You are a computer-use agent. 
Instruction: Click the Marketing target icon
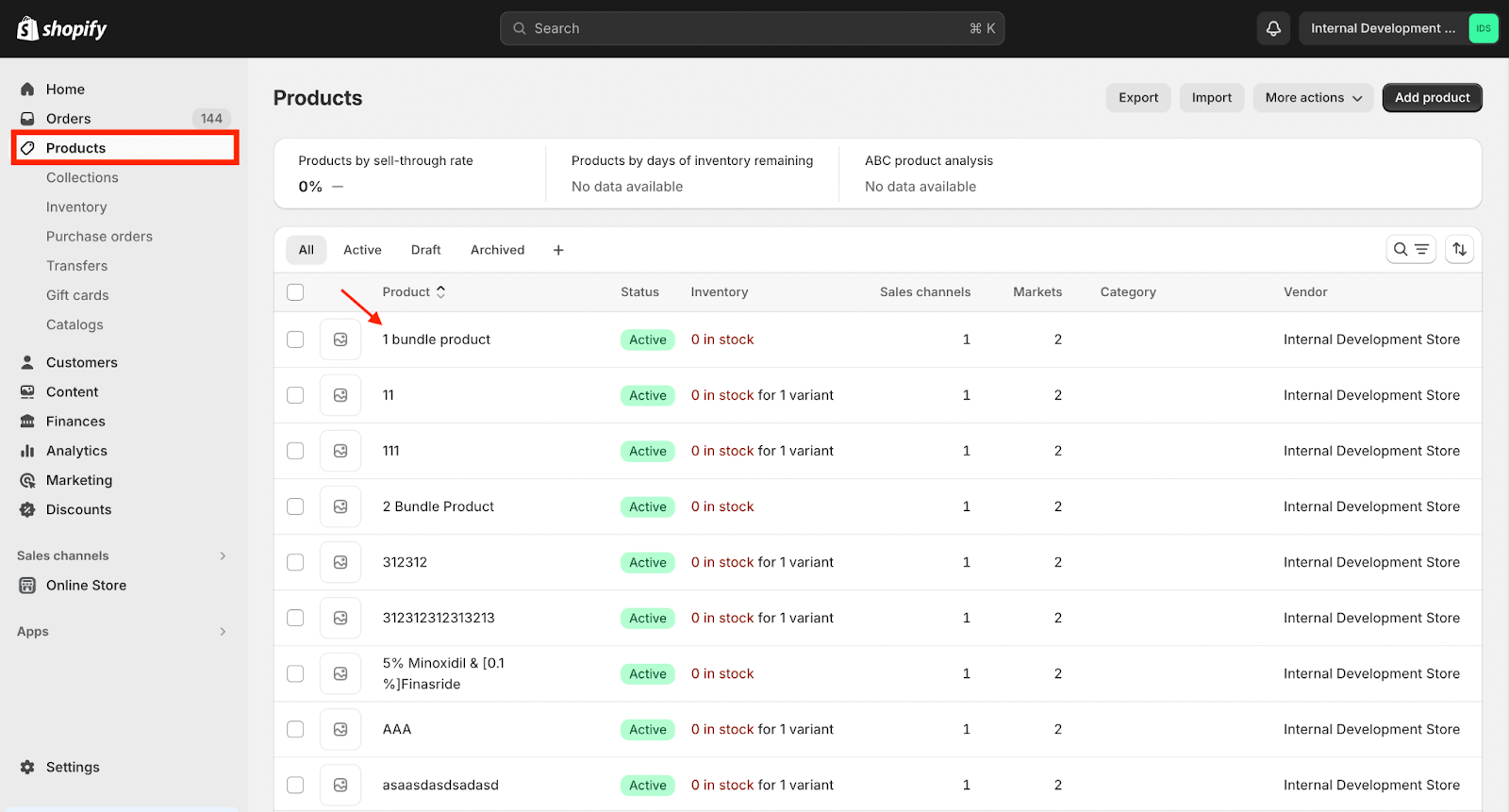(x=27, y=480)
